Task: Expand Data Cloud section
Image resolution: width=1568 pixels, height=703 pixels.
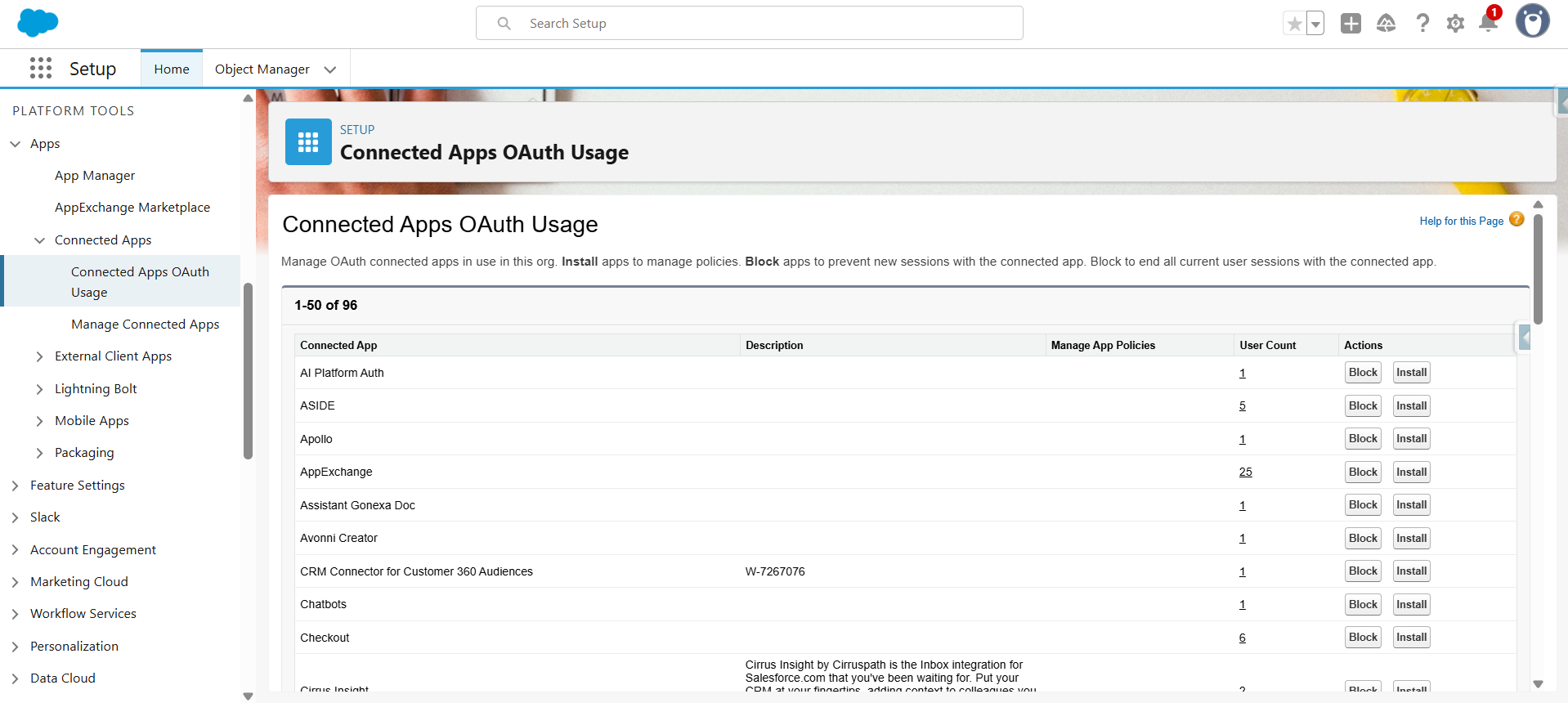Action: coord(15,678)
